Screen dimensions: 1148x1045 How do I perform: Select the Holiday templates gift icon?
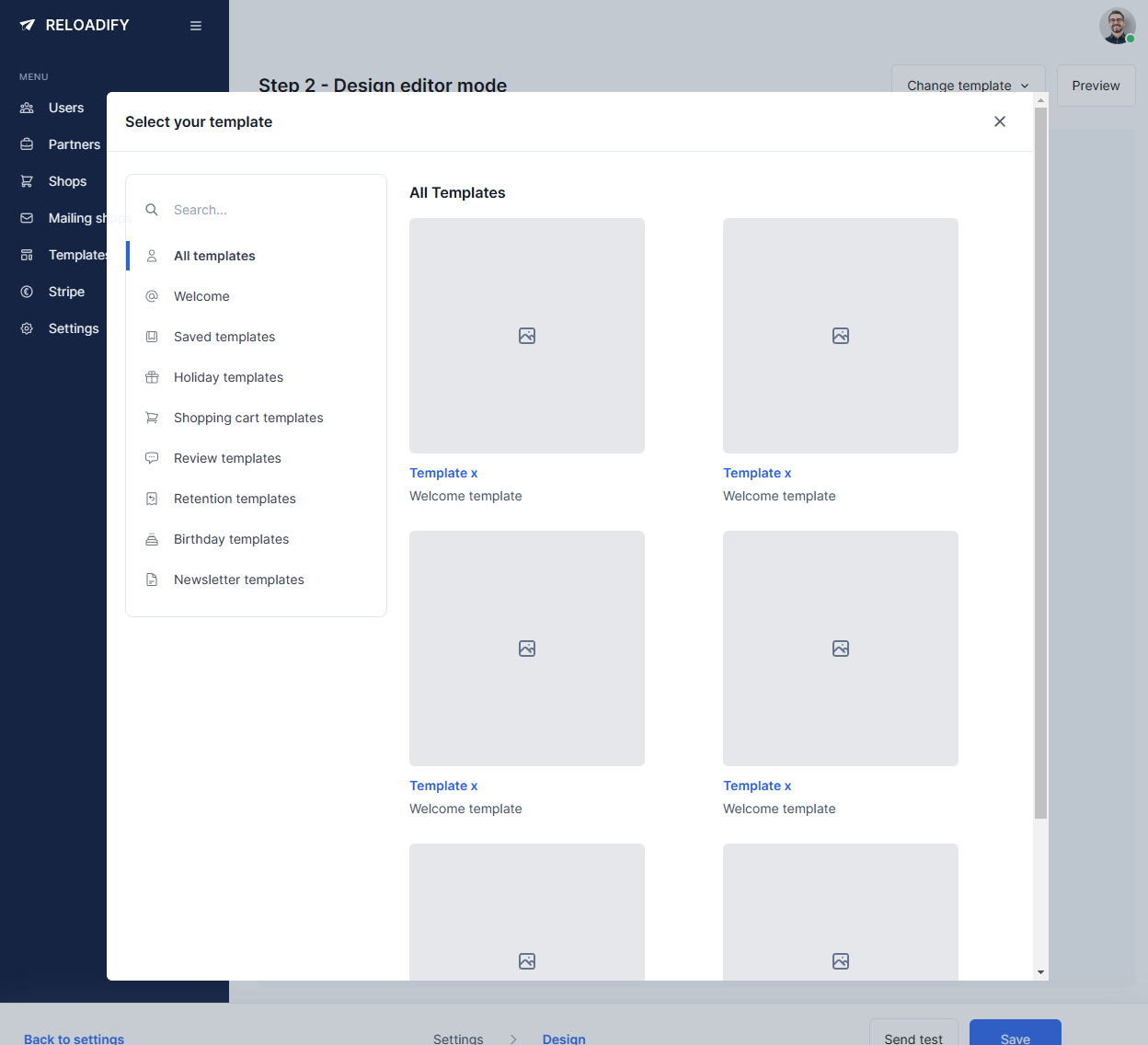tap(152, 377)
